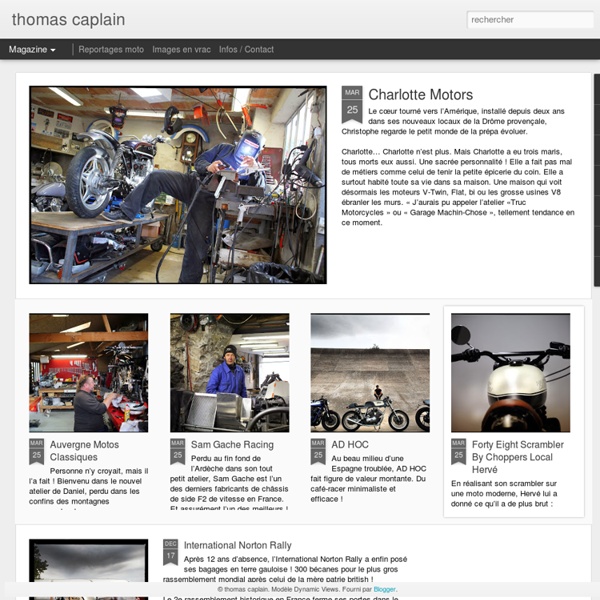Open the International Norton Rally title
Viewport: 600px width, 600px height.
(x=238, y=545)
